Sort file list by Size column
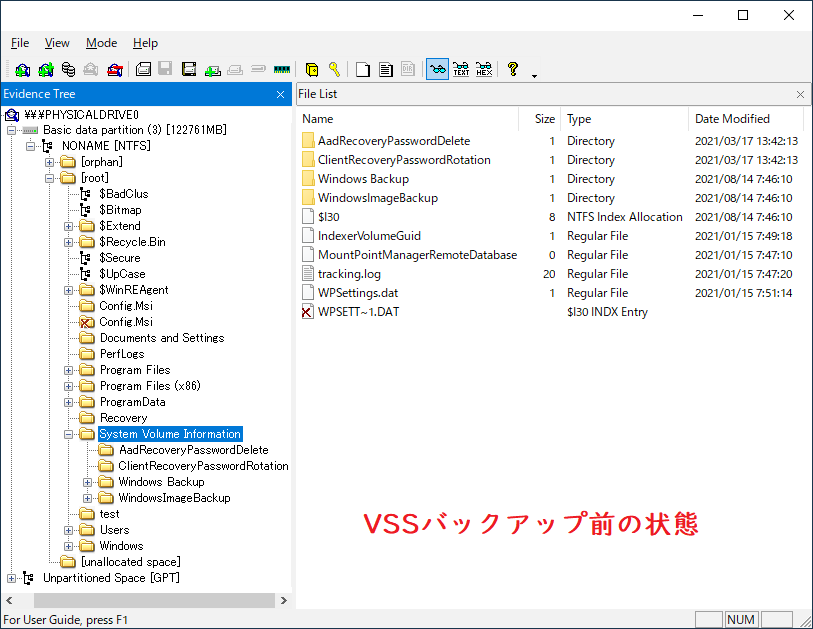This screenshot has height=629, width=813. pos(540,119)
